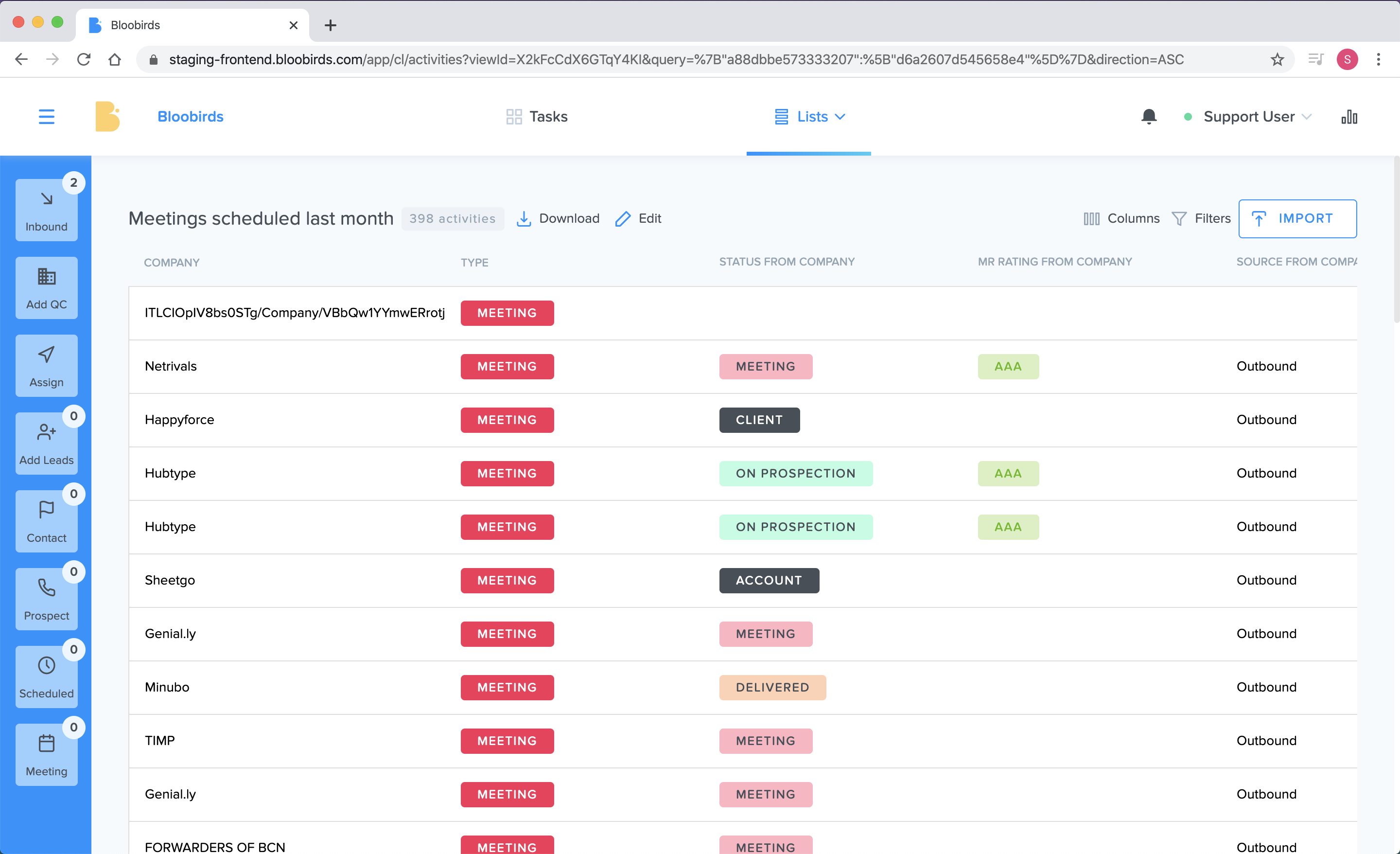The height and width of the screenshot is (854, 1400).
Task: Open a new browser tab
Action: point(330,25)
